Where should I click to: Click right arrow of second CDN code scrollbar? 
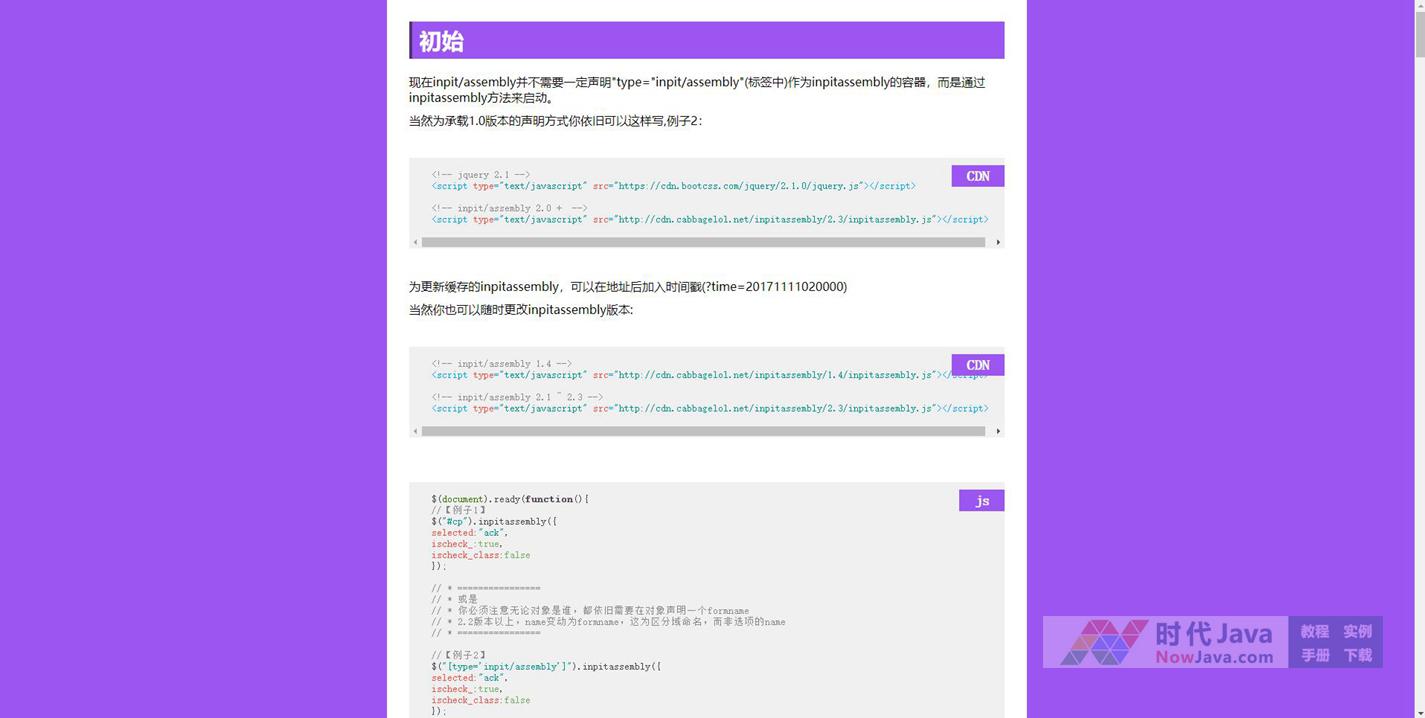pyautogui.click(x=998, y=431)
